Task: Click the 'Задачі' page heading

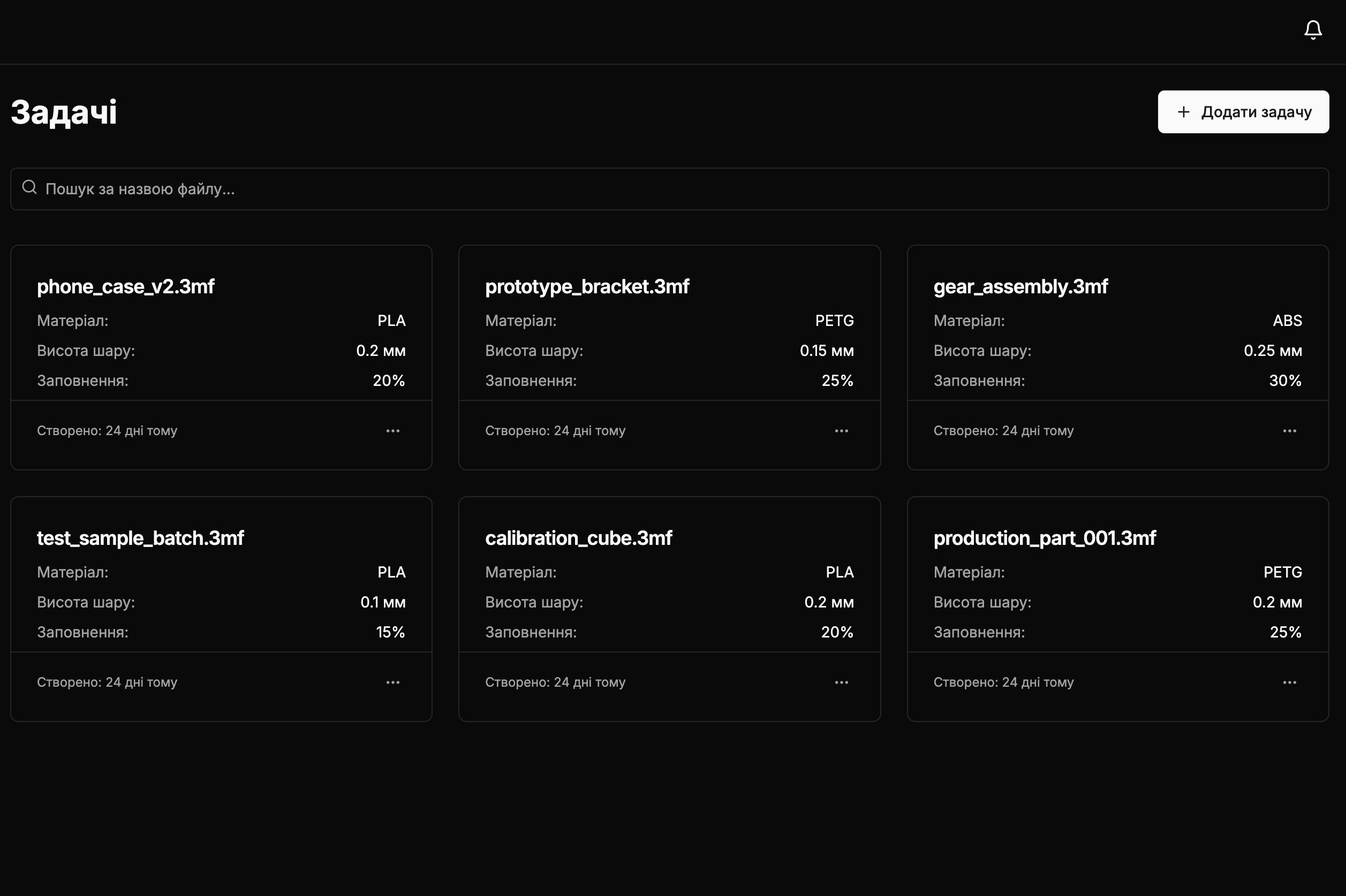Action: [x=64, y=112]
